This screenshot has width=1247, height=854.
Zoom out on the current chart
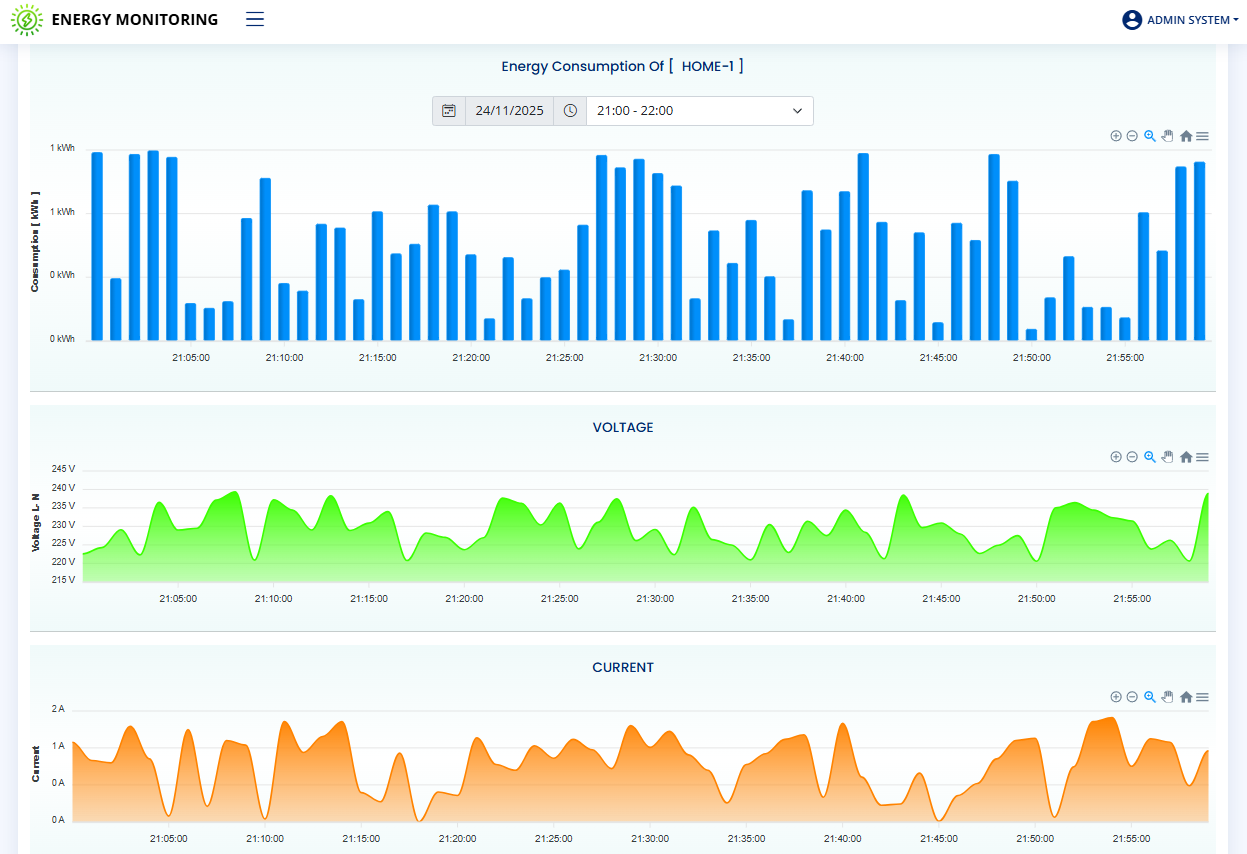pos(1132,697)
